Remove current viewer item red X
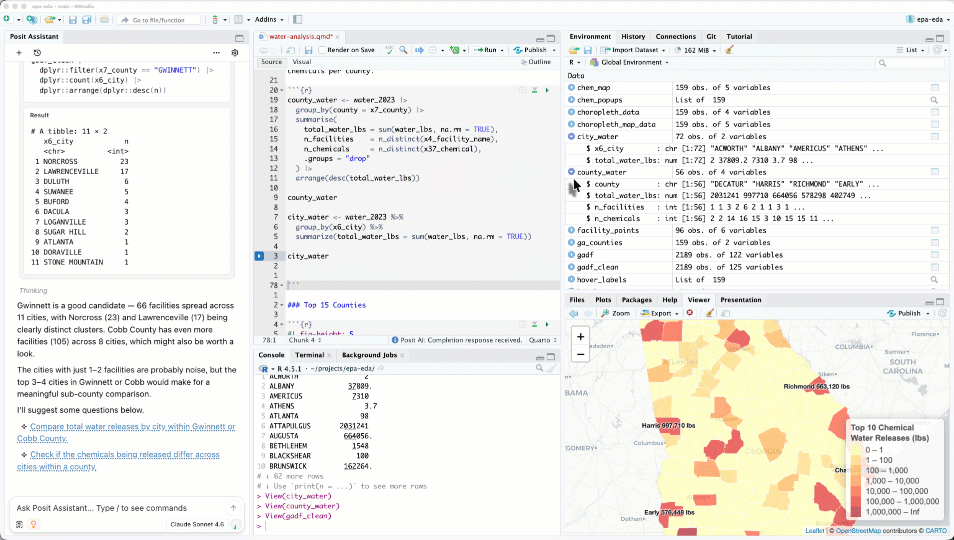The width and height of the screenshot is (954, 540). pos(690,313)
